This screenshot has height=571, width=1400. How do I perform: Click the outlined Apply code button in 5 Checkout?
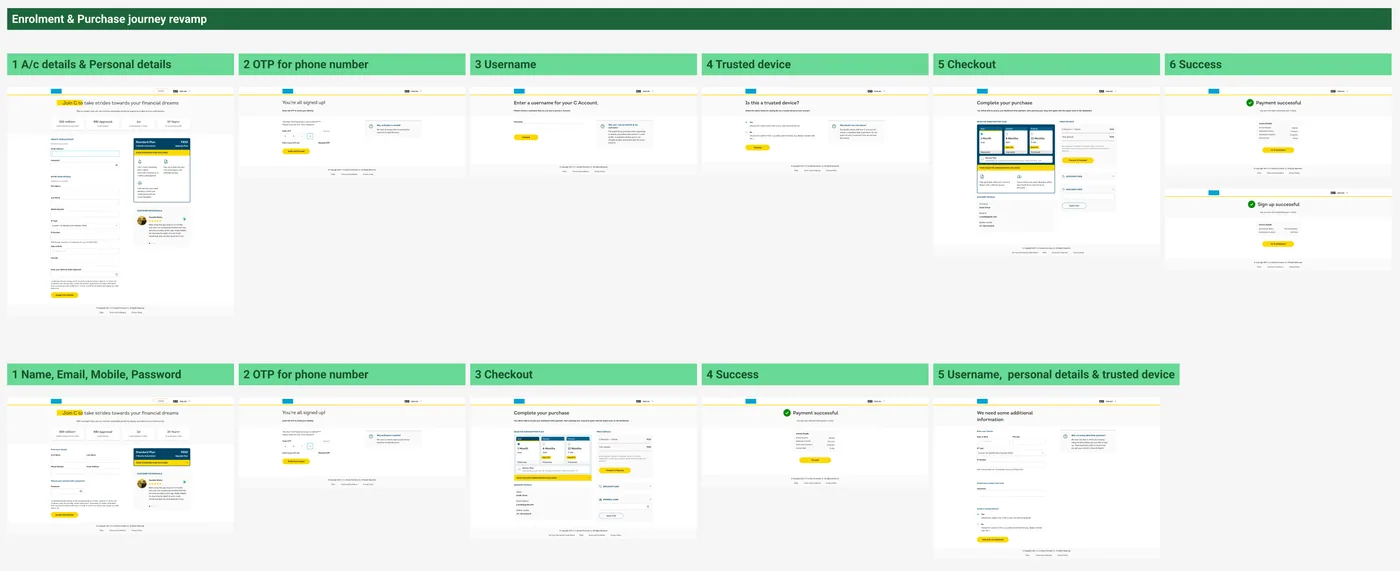pos(1074,205)
